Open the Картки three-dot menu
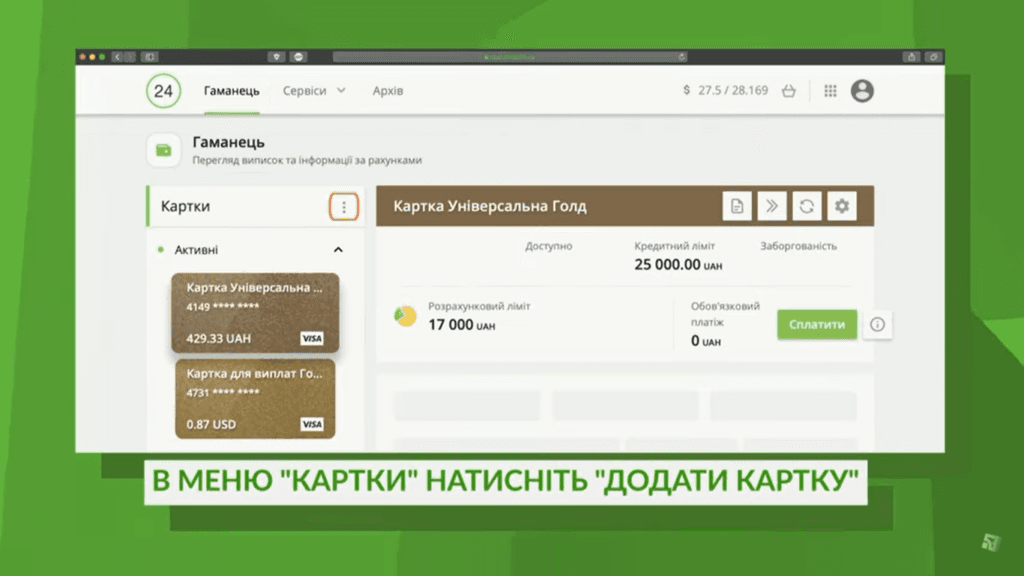 pos(344,207)
